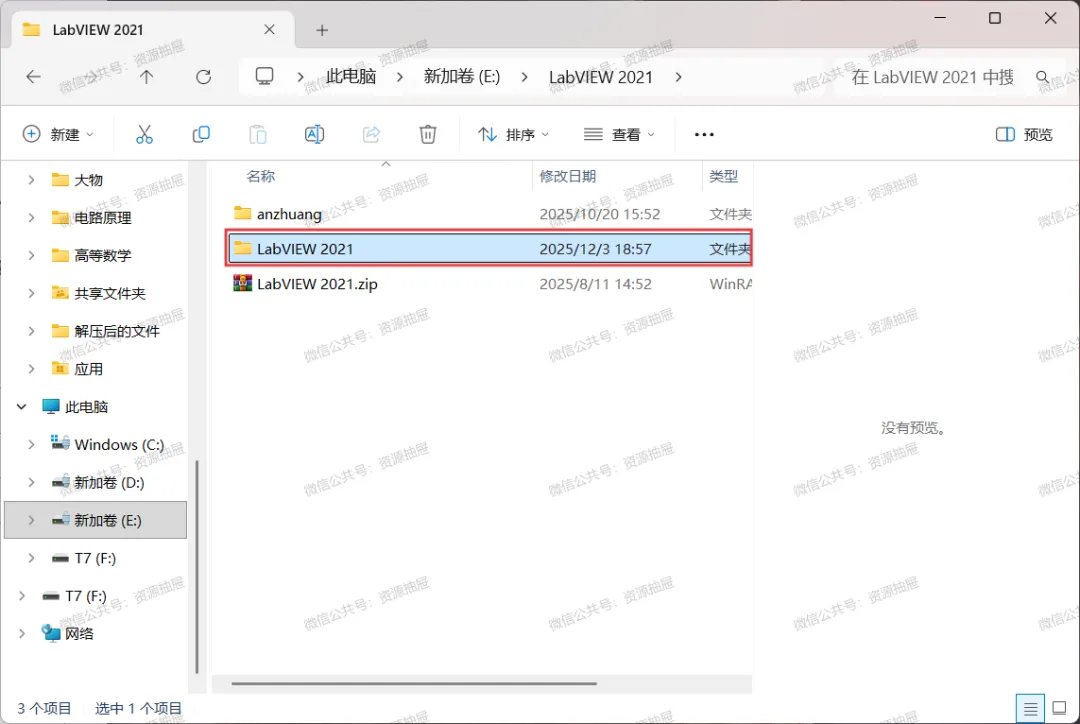Click the chevron after LabVIEW 2021 in the address bar
The width and height of the screenshot is (1080, 724).
678,76
